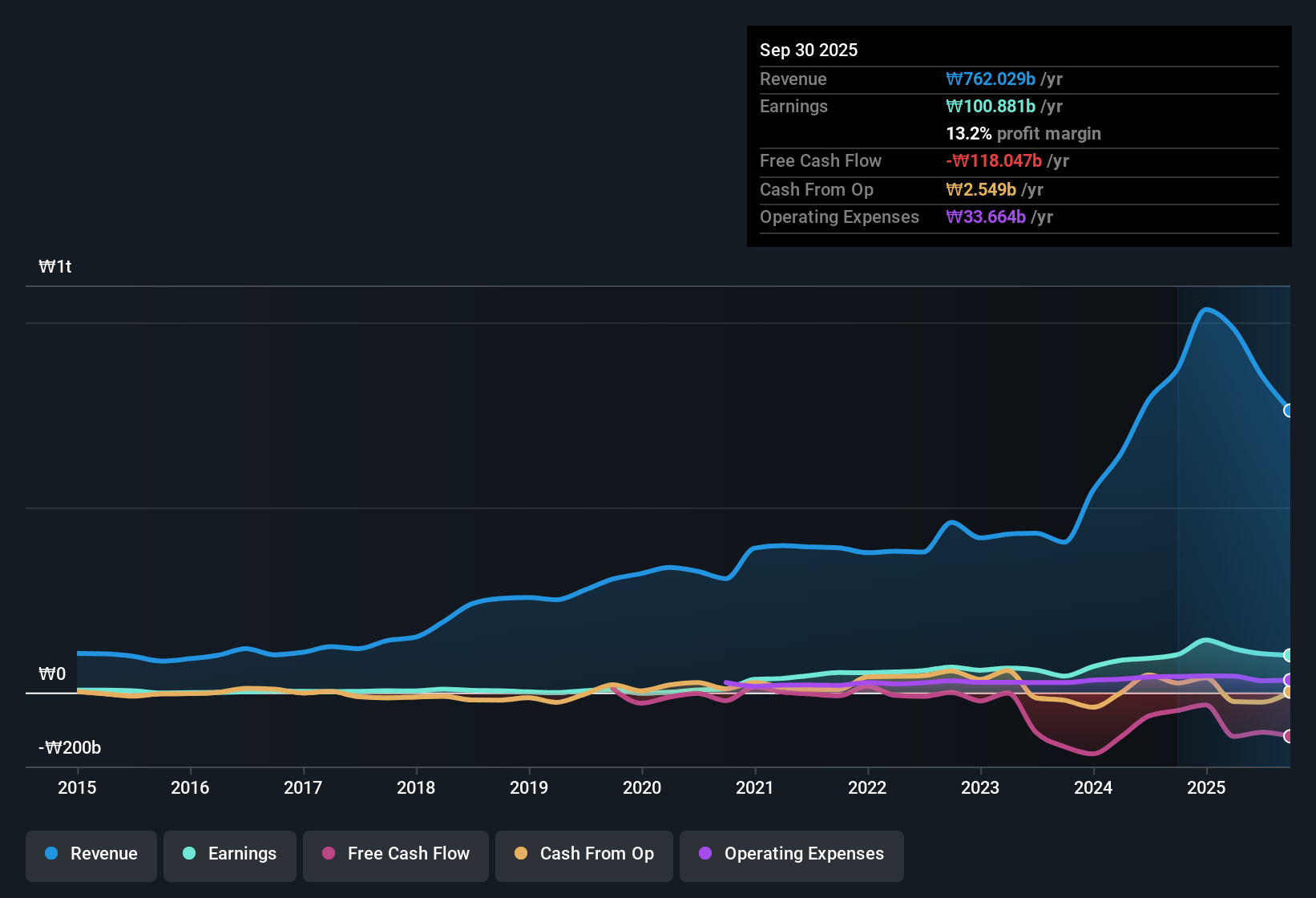Toggle the Revenue series visibility
Screen dimensions: 1316x898
[x=91, y=854]
